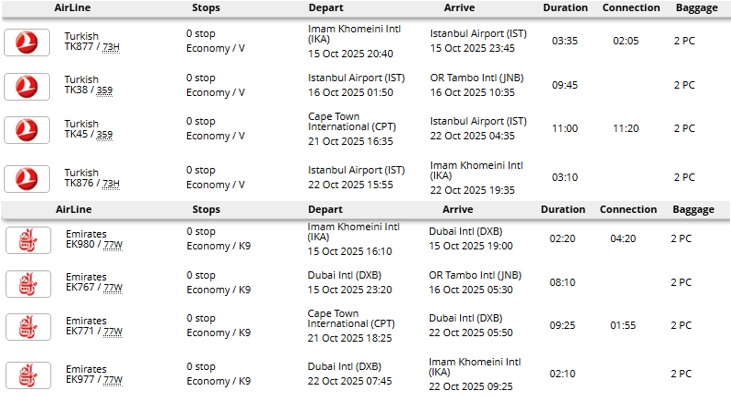Click the AirLine header in the top table

73,8
